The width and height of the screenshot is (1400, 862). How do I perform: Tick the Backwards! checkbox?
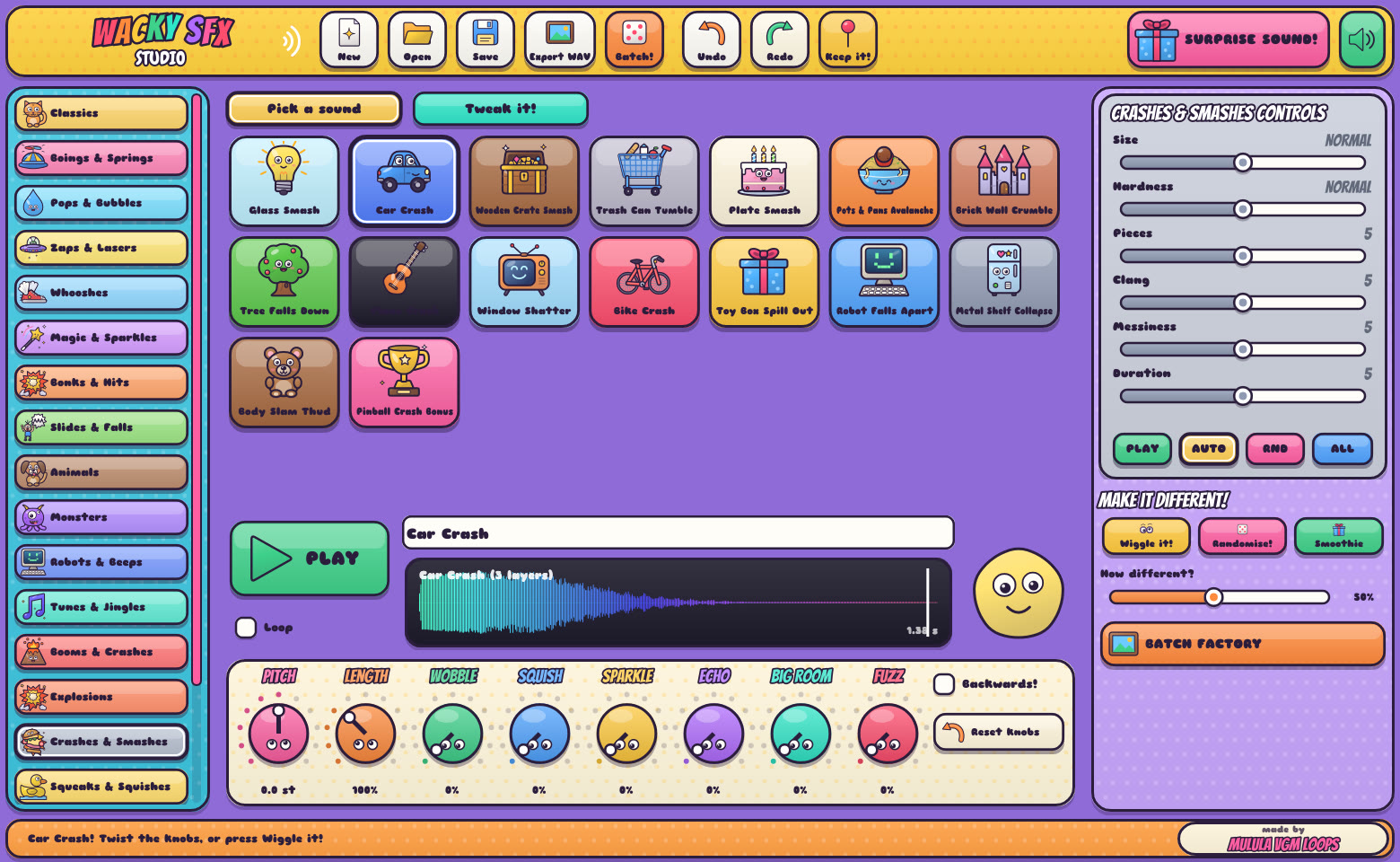944,684
